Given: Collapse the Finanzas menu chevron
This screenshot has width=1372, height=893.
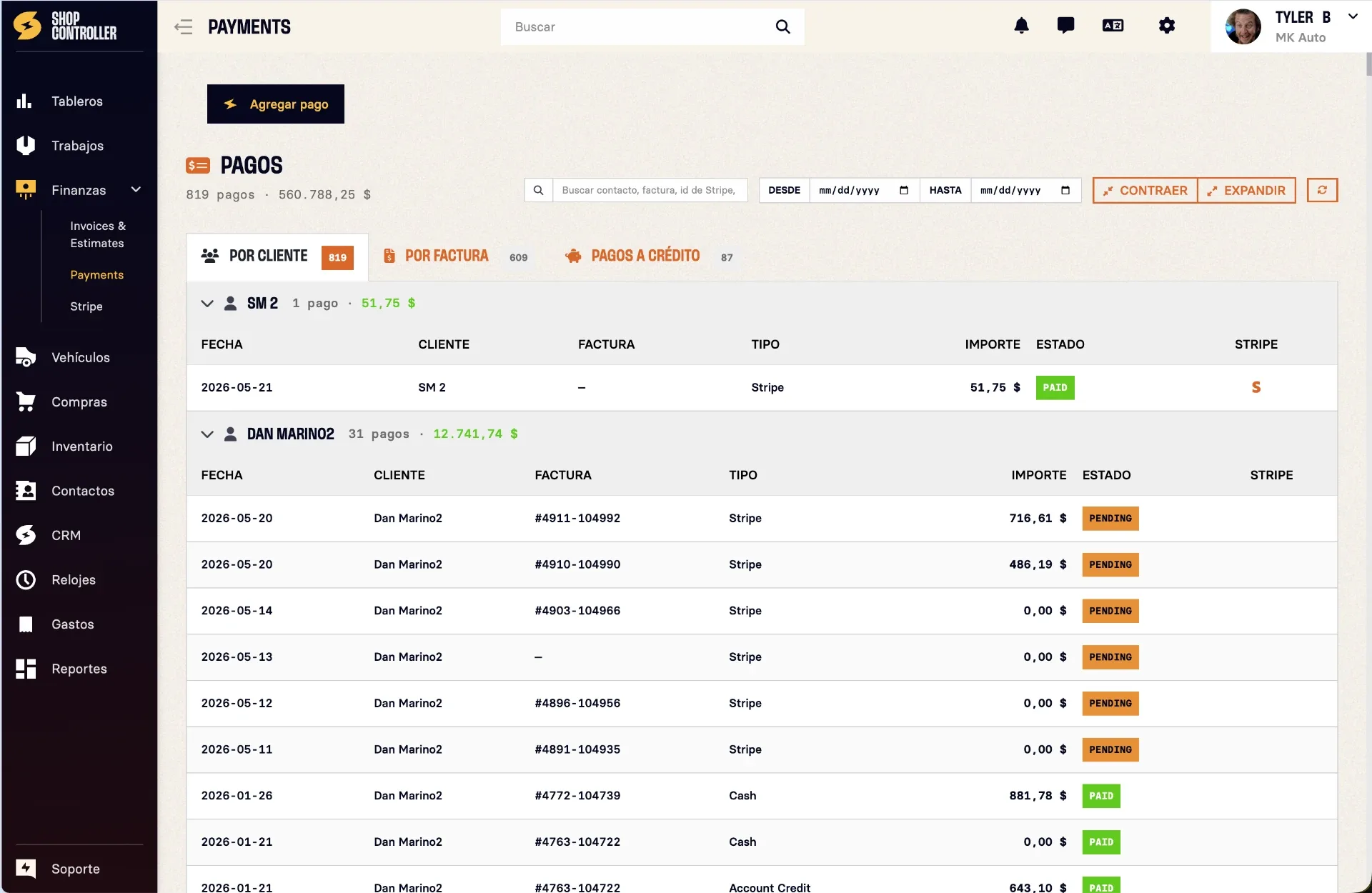Looking at the screenshot, I should click(136, 190).
